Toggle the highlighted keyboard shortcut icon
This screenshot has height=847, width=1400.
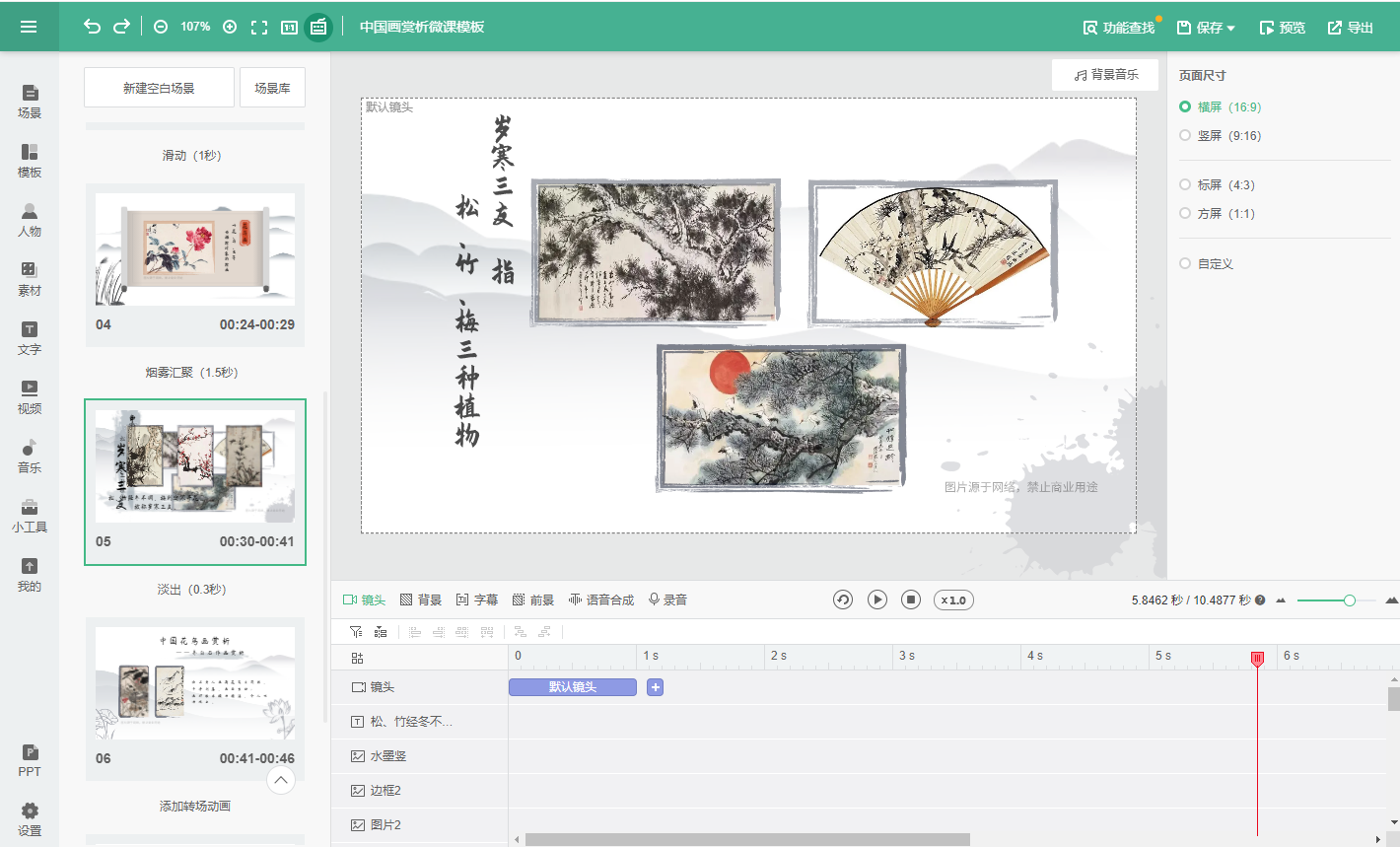click(x=318, y=27)
